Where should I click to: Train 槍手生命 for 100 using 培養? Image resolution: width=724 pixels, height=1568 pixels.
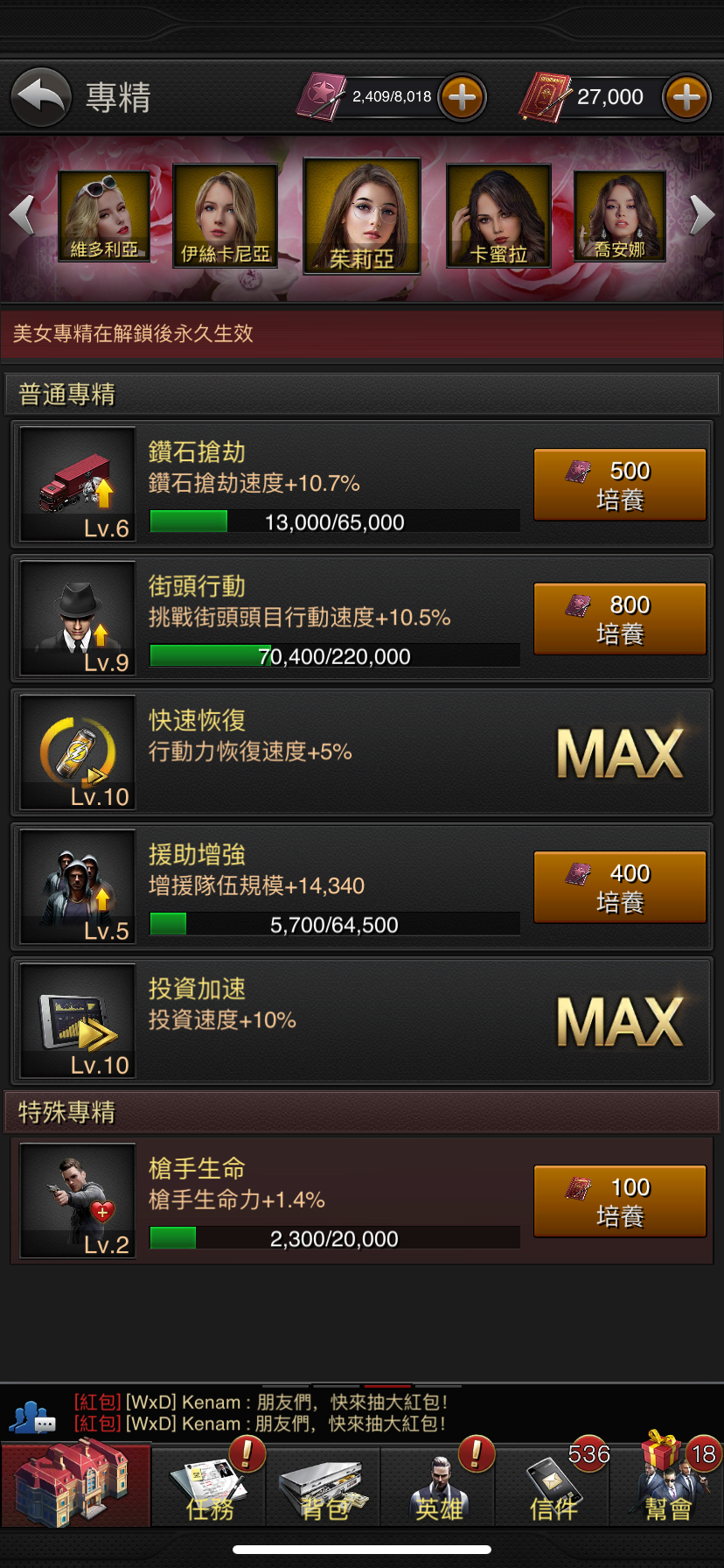click(620, 1200)
